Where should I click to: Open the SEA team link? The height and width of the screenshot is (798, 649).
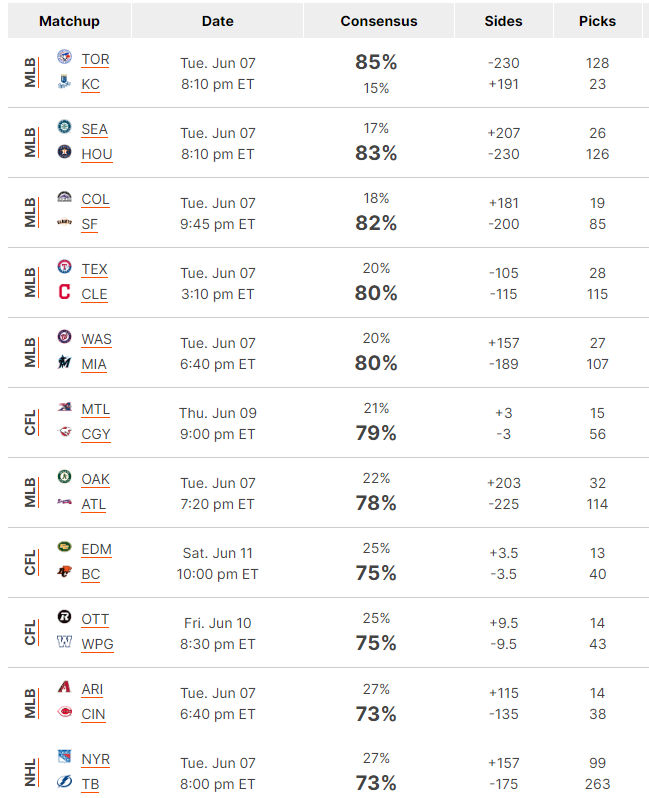[x=95, y=129]
